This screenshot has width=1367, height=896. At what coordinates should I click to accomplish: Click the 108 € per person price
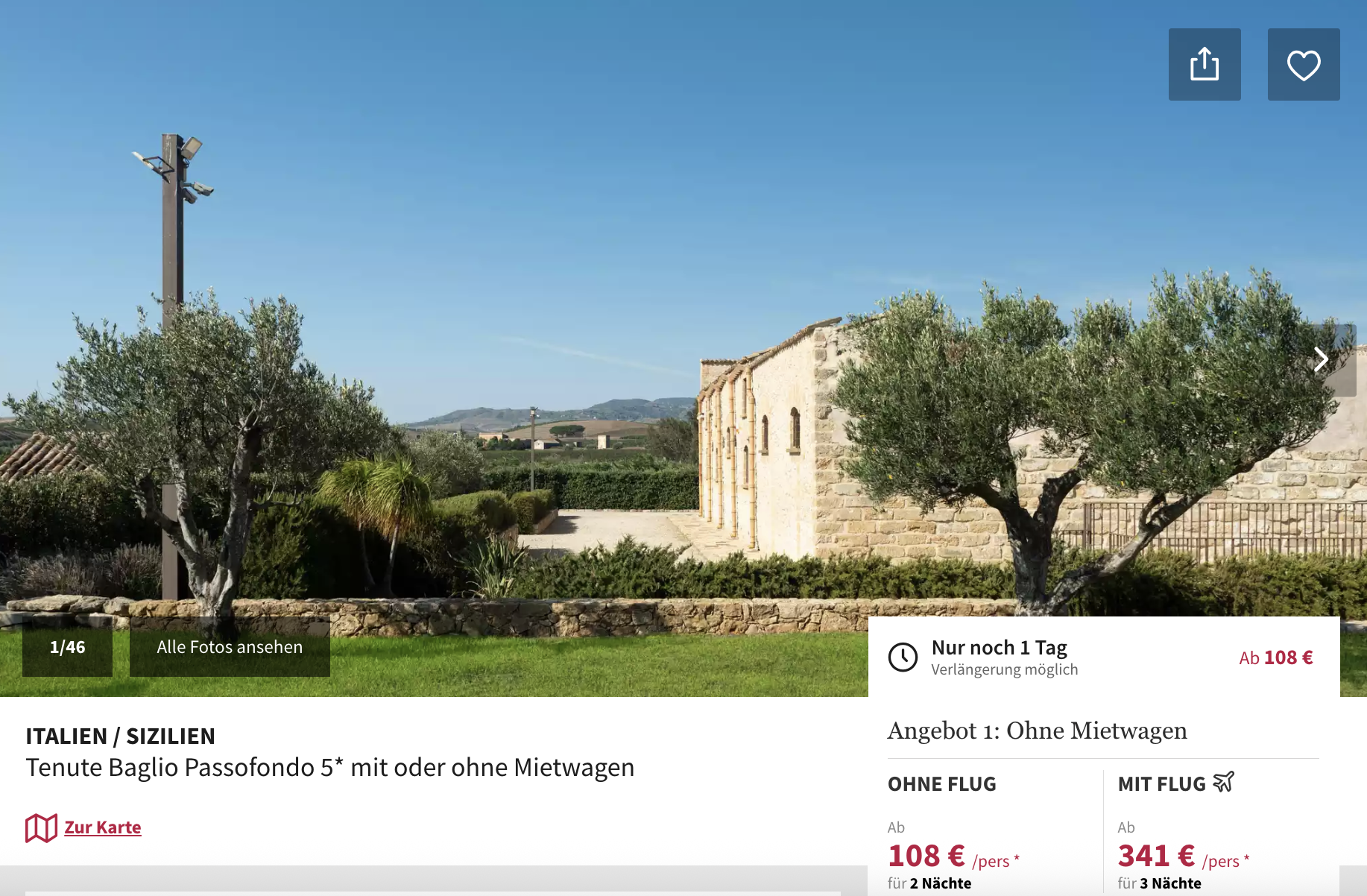click(953, 856)
